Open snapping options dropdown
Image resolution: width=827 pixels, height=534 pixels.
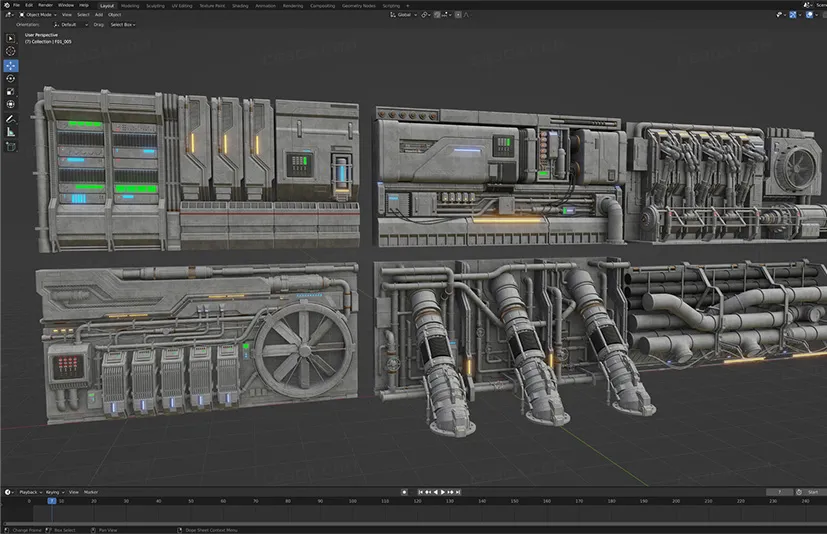[446, 15]
